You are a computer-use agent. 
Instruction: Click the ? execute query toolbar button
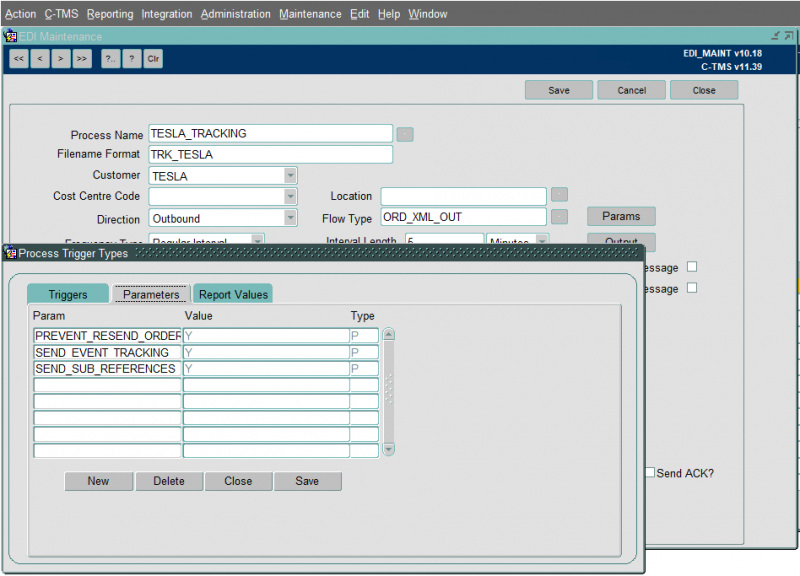coord(132,59)
